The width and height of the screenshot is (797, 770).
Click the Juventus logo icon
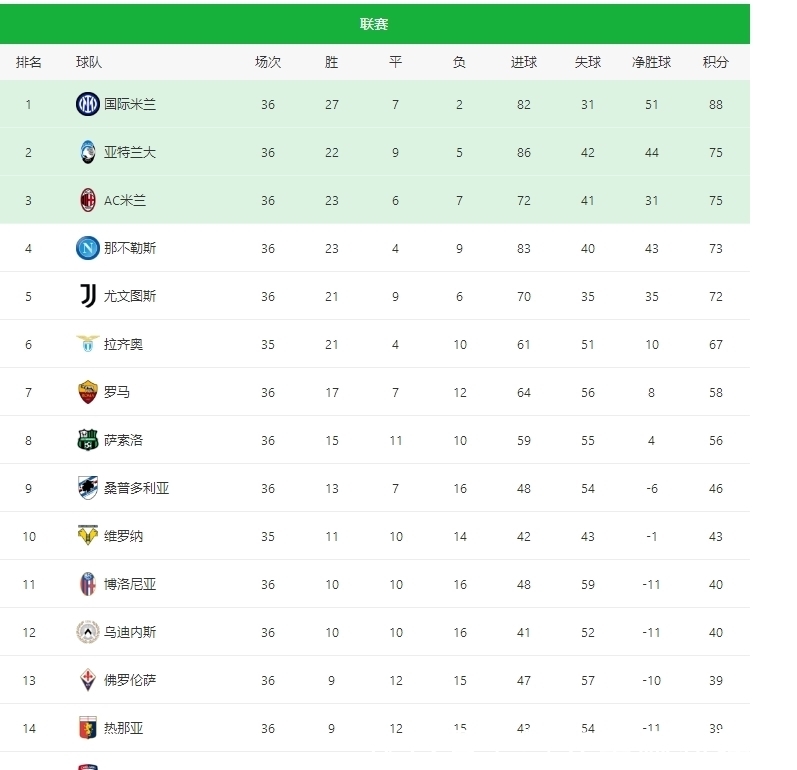click(x=88, y=296)
